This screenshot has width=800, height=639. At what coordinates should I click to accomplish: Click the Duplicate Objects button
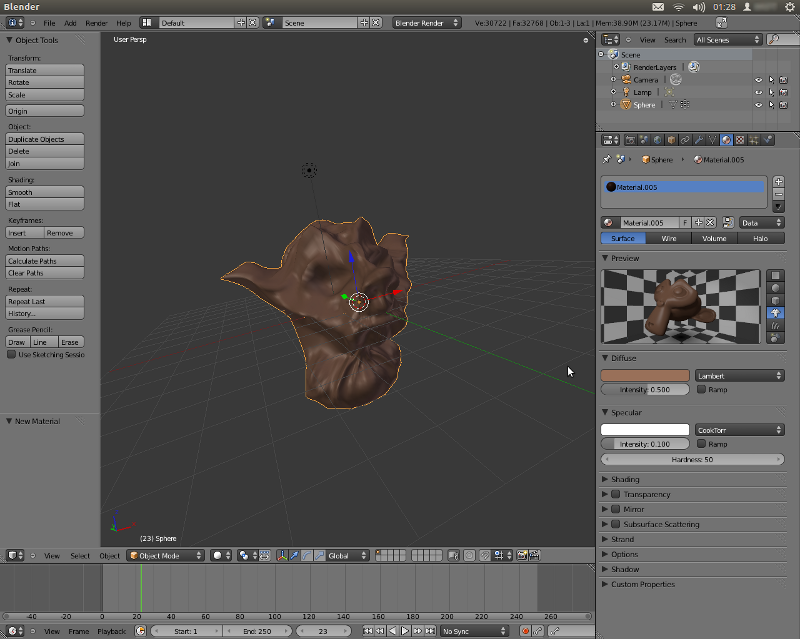pos(45,139)
